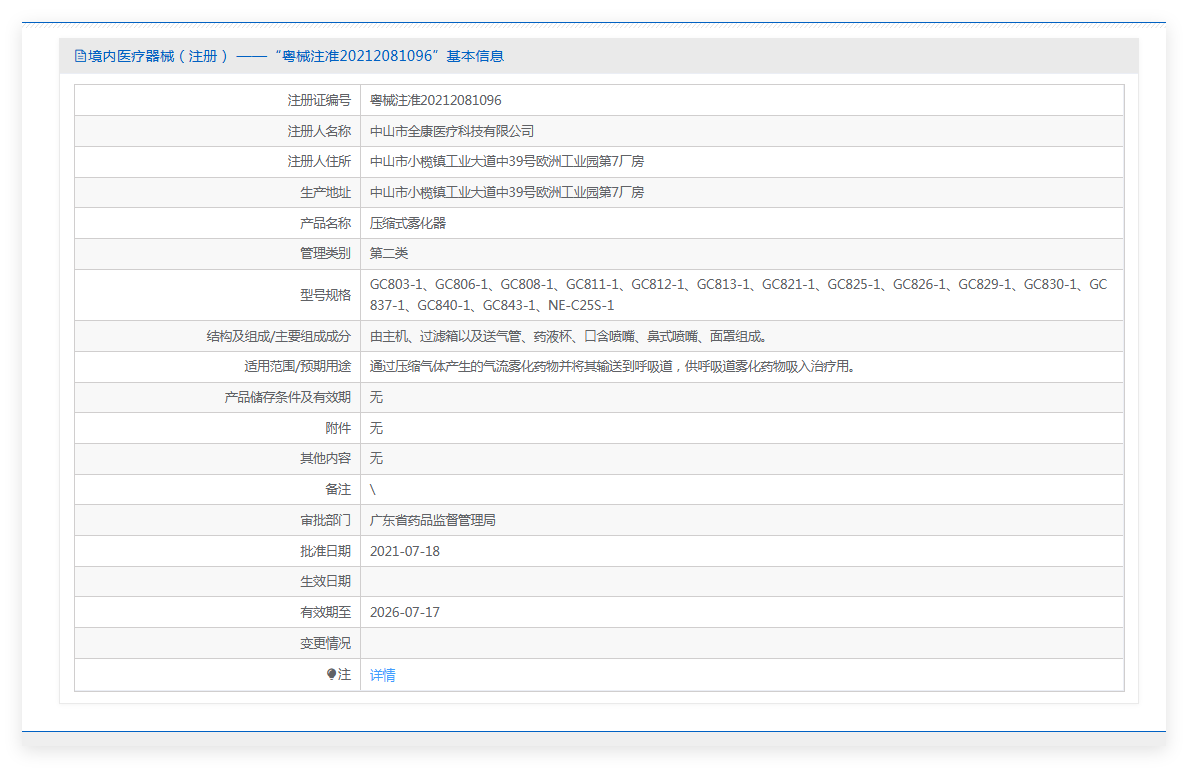Click the 型号规格 label

click(x=325, y=295)
